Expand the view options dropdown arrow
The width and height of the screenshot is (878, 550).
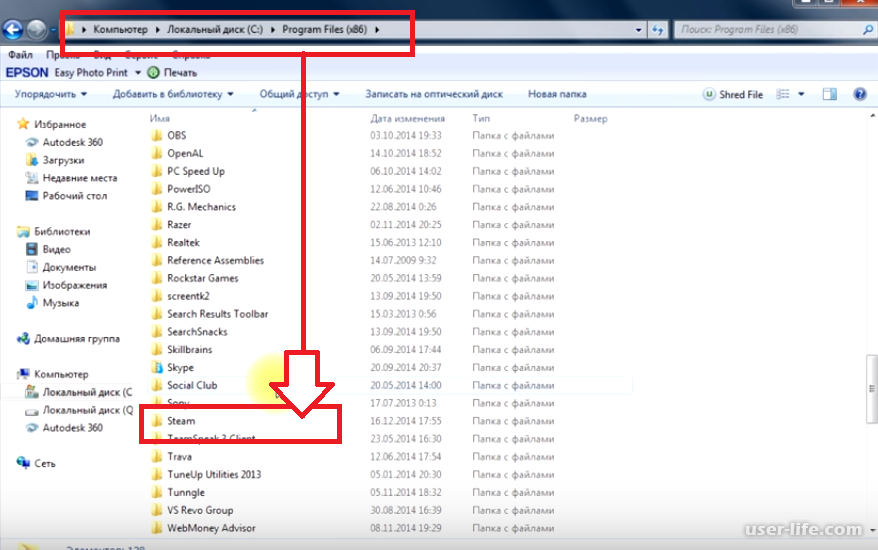click(801, 94)
